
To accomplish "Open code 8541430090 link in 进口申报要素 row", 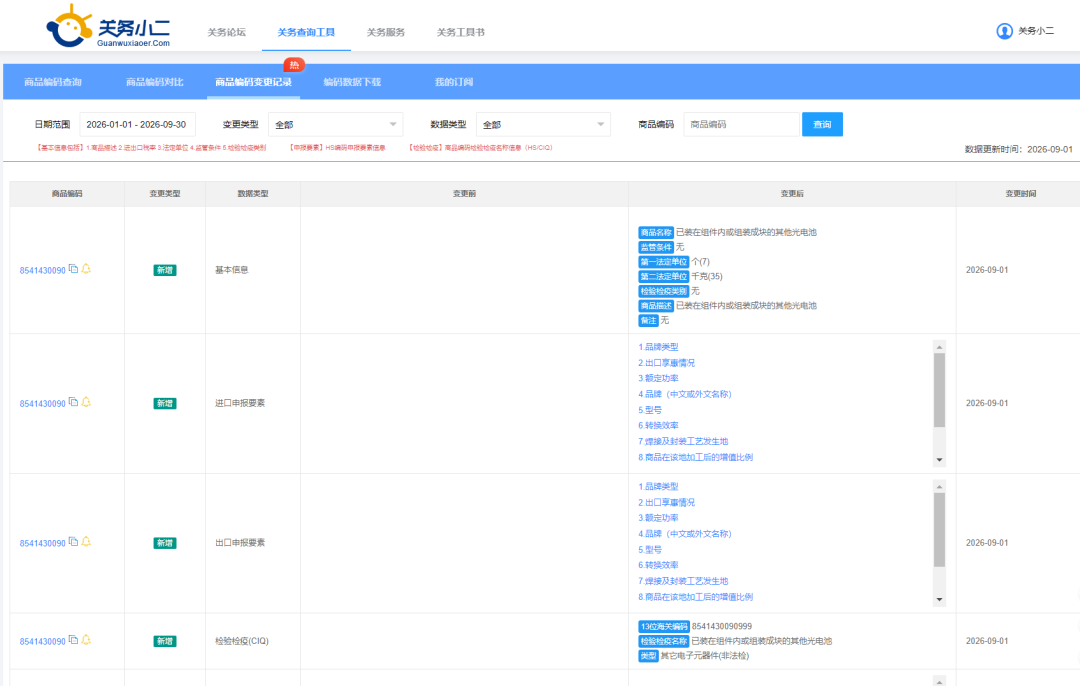I will click(43, 404).
